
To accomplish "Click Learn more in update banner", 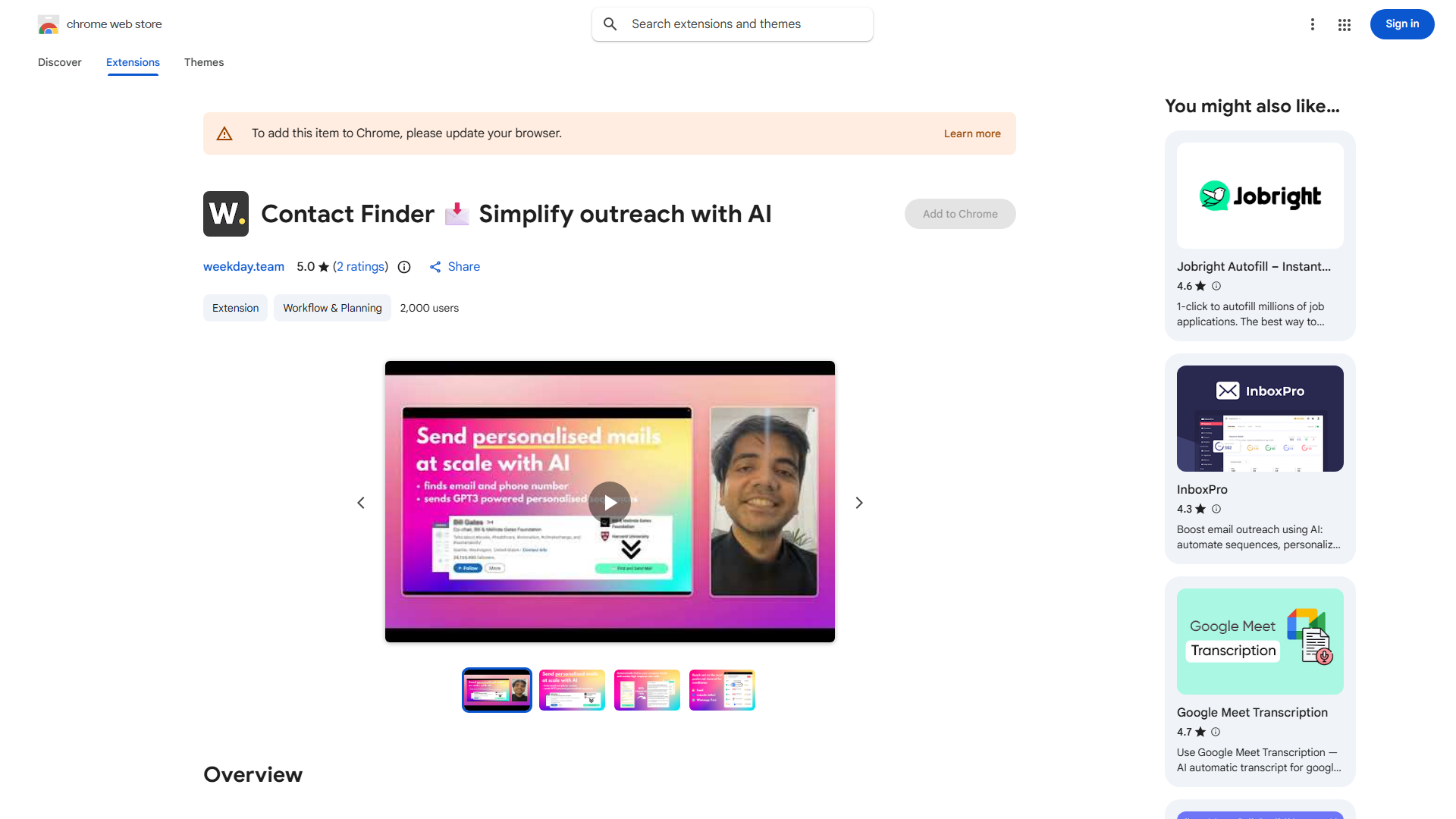I will 972,133.
